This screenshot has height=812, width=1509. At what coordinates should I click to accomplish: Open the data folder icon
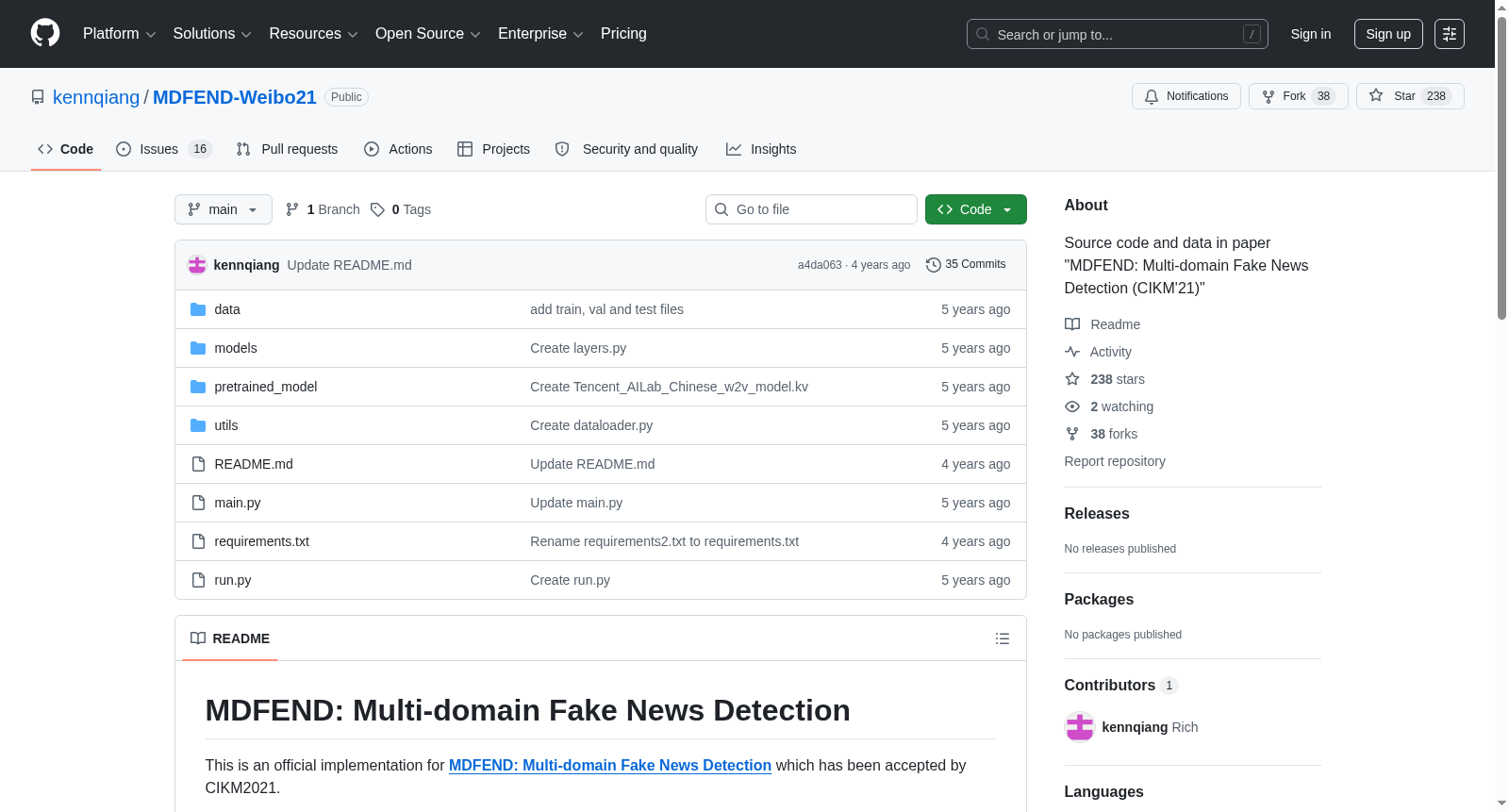(x=198, y=309)
